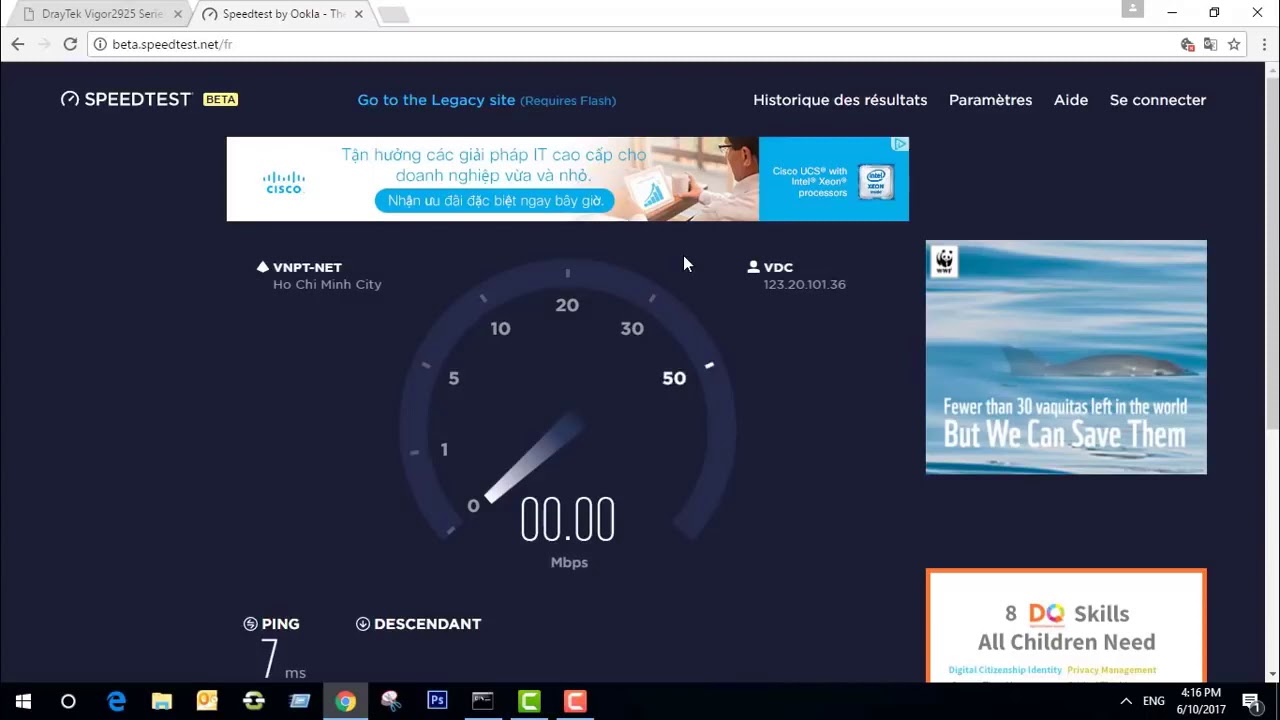Click the WWF vaquitas advertisement
Image resolution: width=1280 pixels, height=720 pixels.
click(1066, 357)
